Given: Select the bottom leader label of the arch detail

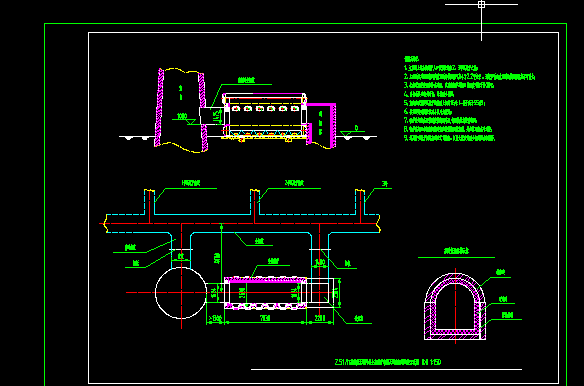Looking at the screenshot, I should 507,315.
